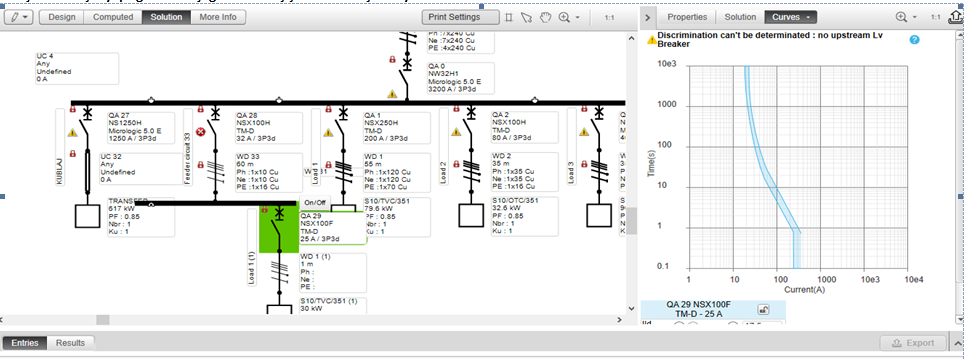Open the blue help question icon
Screen dimensions: 965x360
[915, 39]
